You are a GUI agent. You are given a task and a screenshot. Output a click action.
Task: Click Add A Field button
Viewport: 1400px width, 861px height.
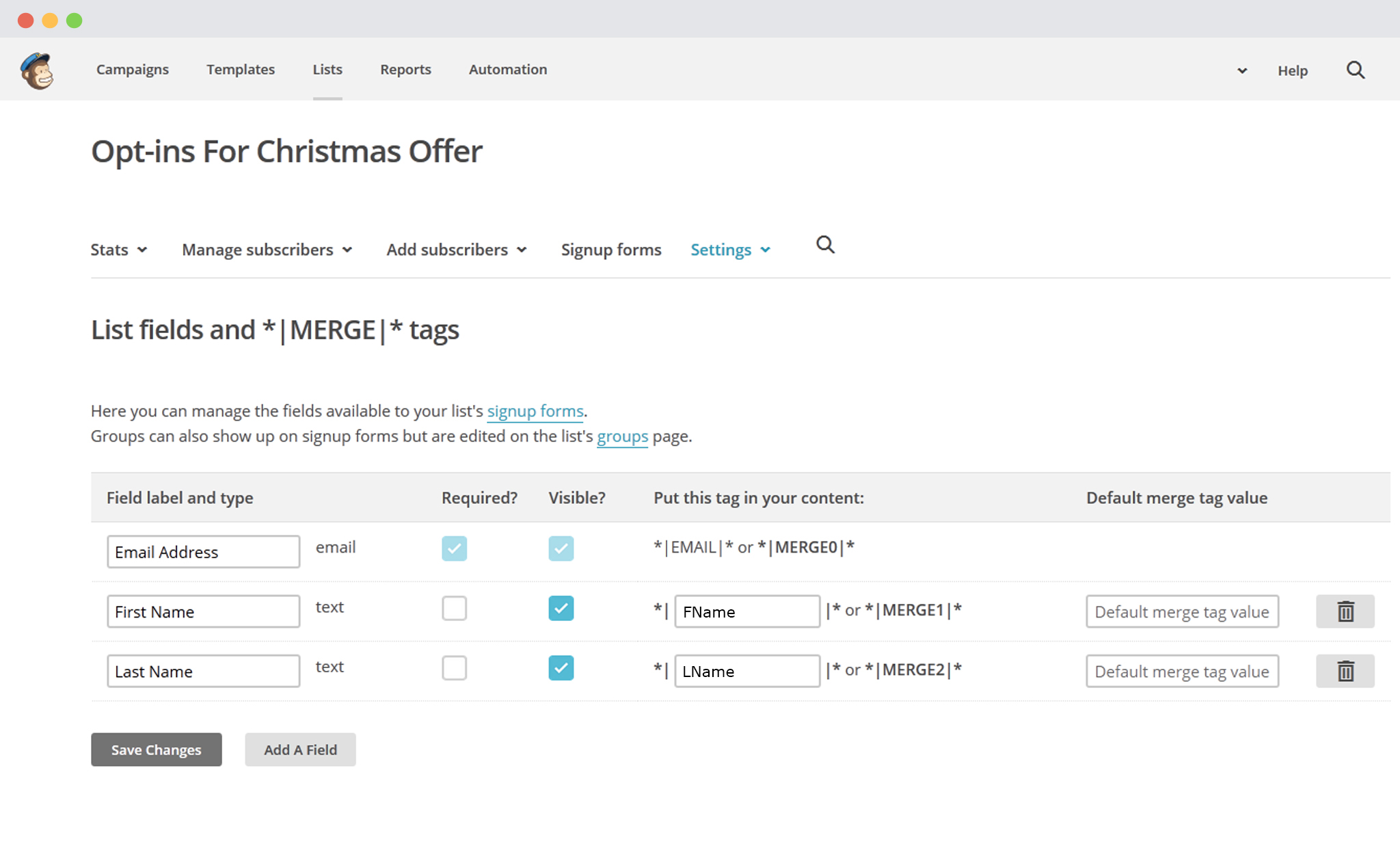coord(300,750)
